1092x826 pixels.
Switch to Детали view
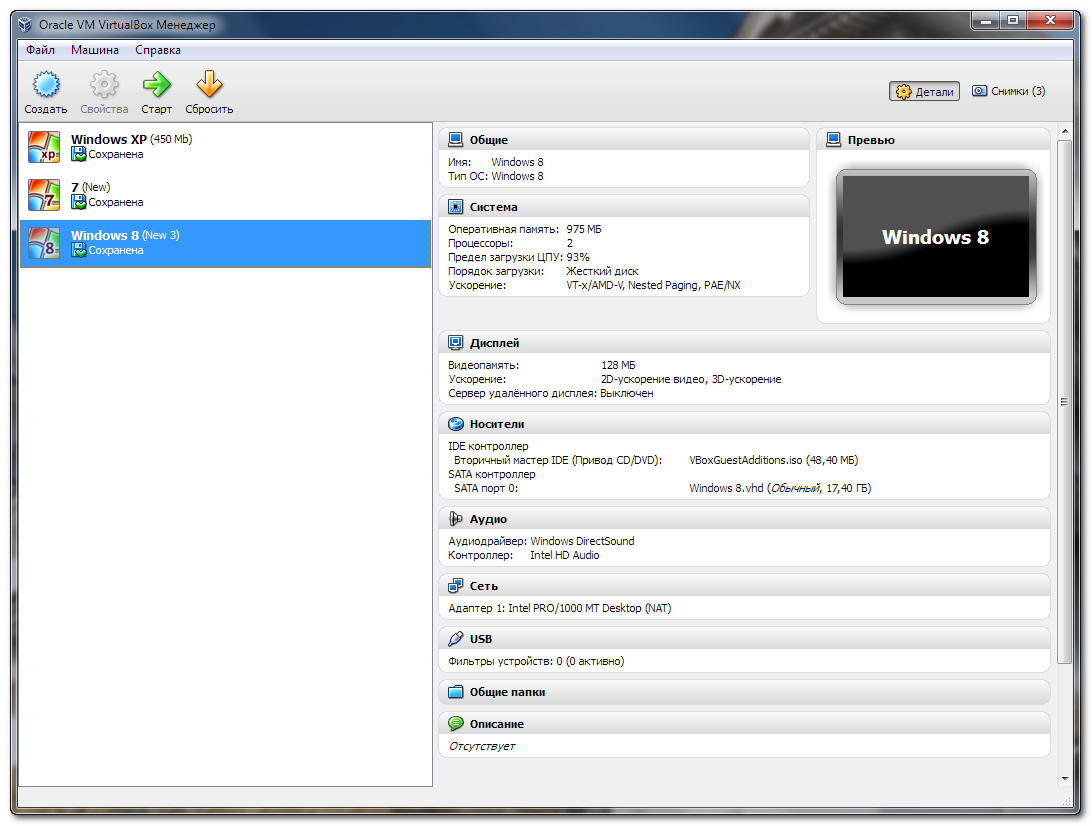point(924,91)
